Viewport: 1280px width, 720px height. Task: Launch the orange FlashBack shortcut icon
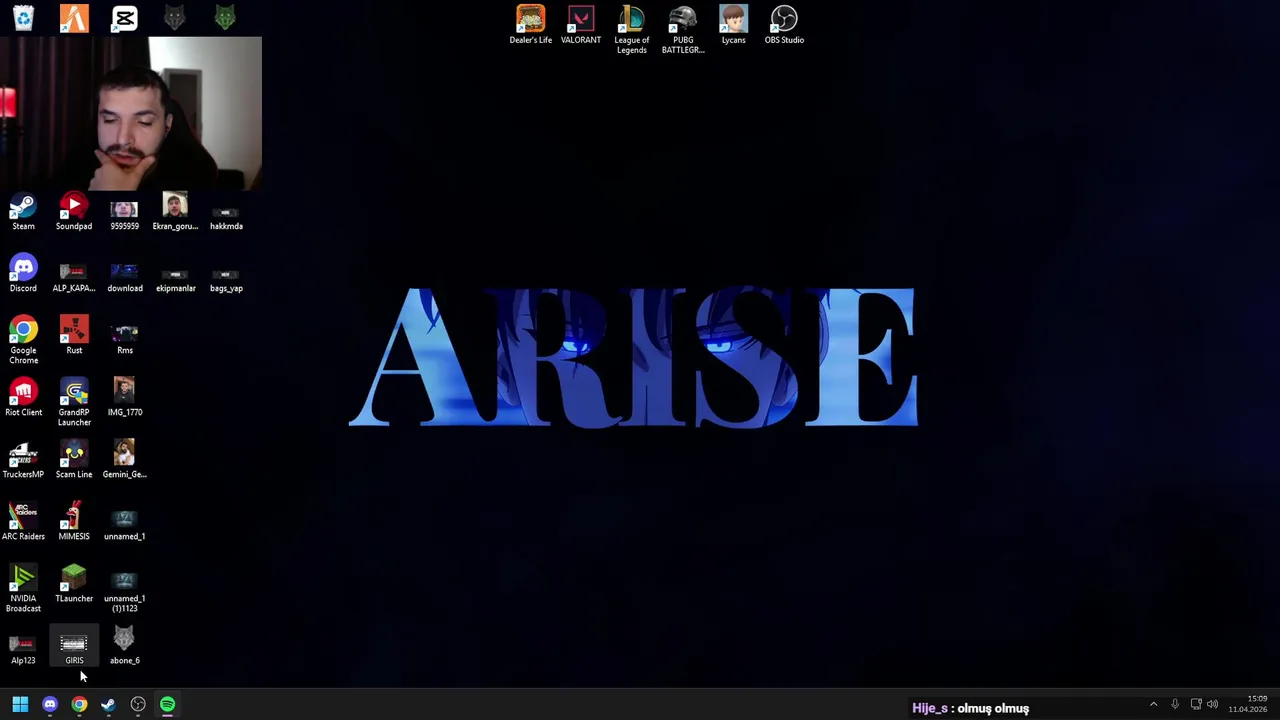click(74, 17)
